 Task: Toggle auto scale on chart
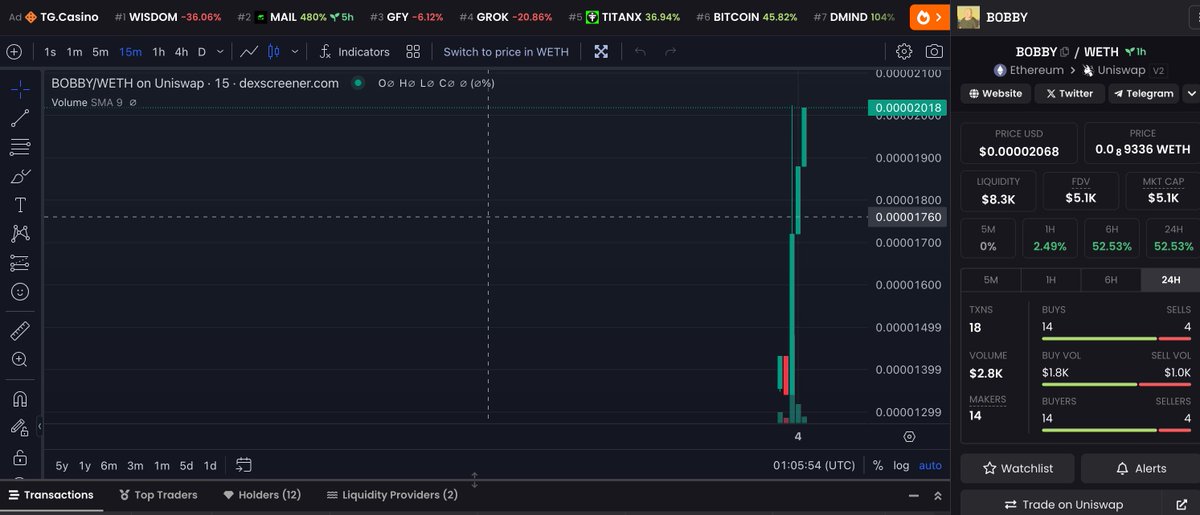point(930,465)
